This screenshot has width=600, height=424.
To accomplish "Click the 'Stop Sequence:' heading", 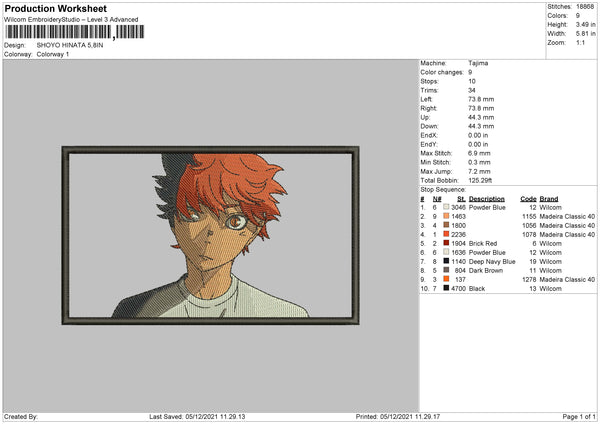I will (x=443, y=189).
